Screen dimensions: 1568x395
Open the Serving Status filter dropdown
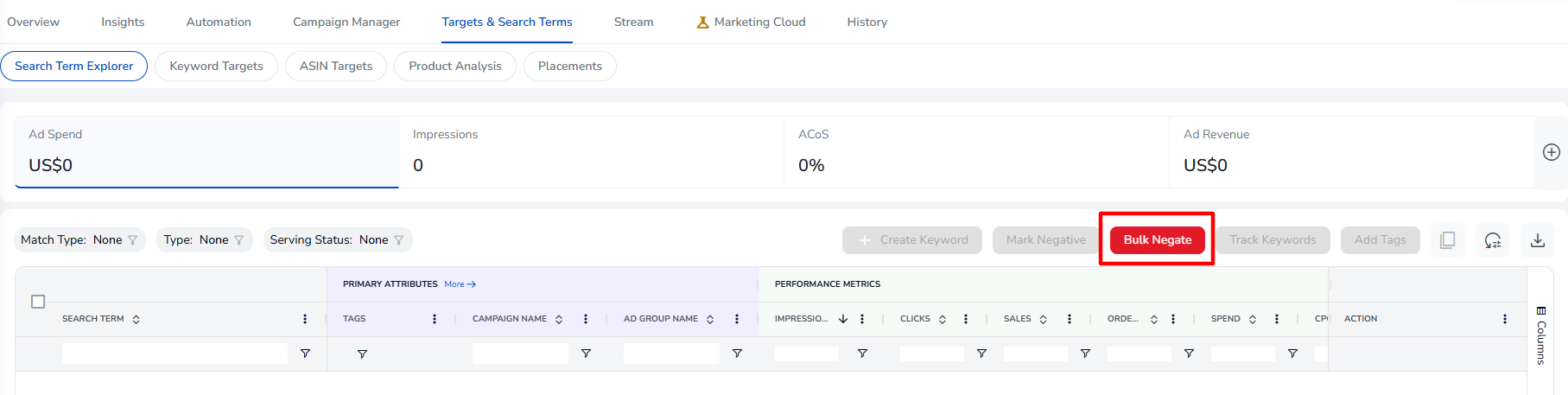[337, 240]
